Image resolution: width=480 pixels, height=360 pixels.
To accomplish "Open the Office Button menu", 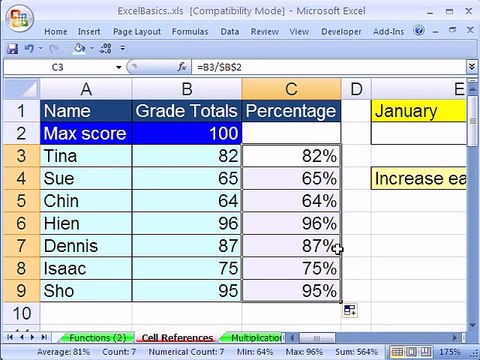I will pos(20,18).
